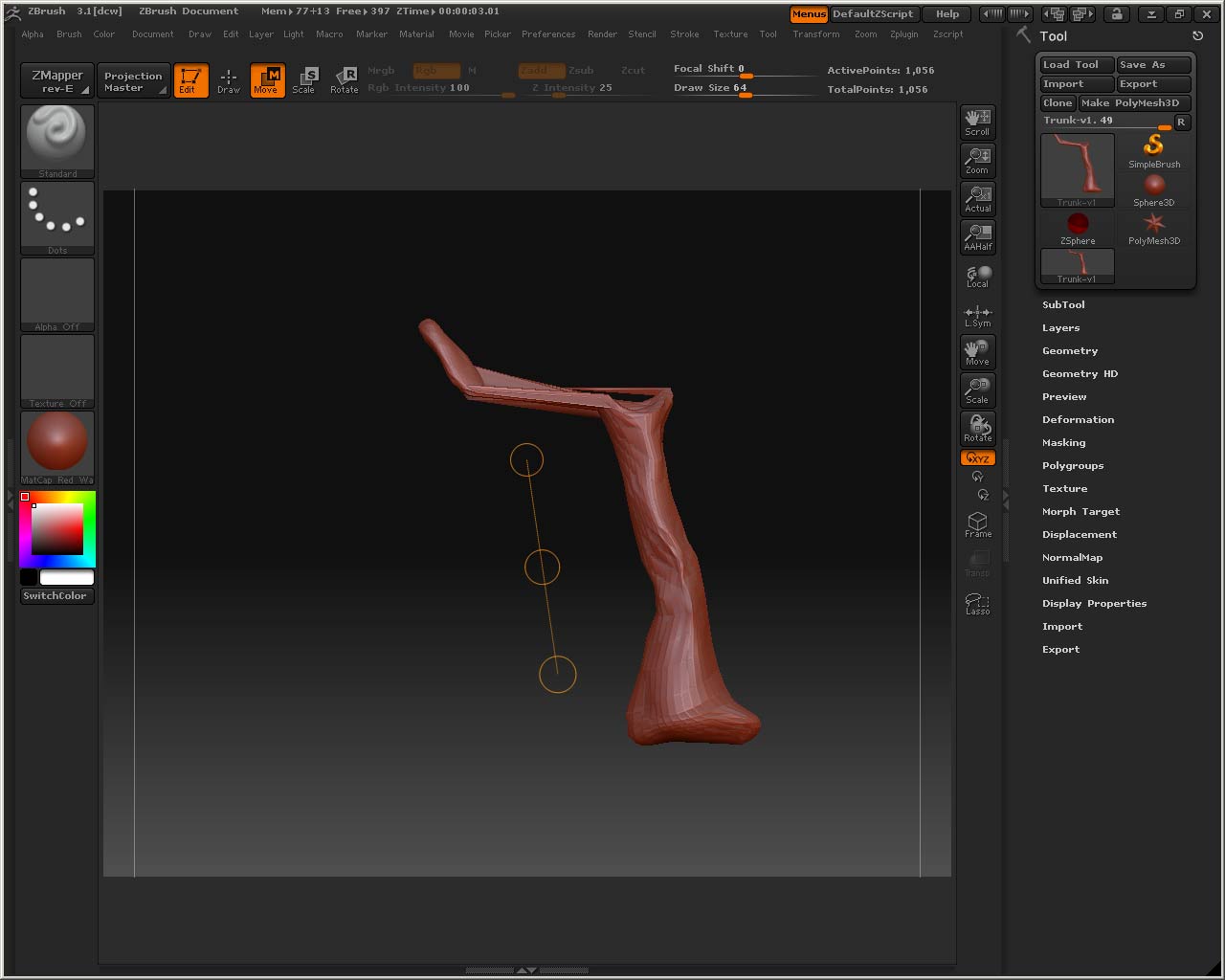Image resolution: width=1225 pixels, height=980 pixels.
Task: Click the Clone tool button
Action: tap(1058, 103)
